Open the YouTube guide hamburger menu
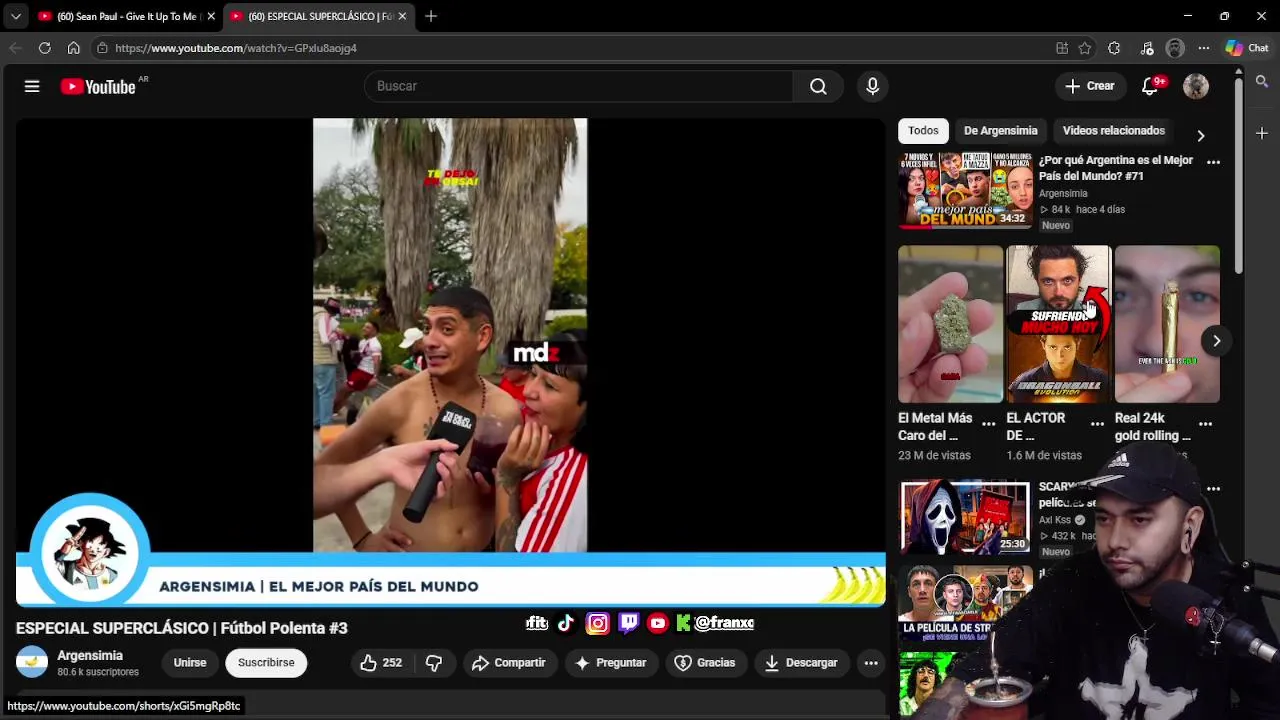The height and width of the screenshot is (720, 1280). 32,87
